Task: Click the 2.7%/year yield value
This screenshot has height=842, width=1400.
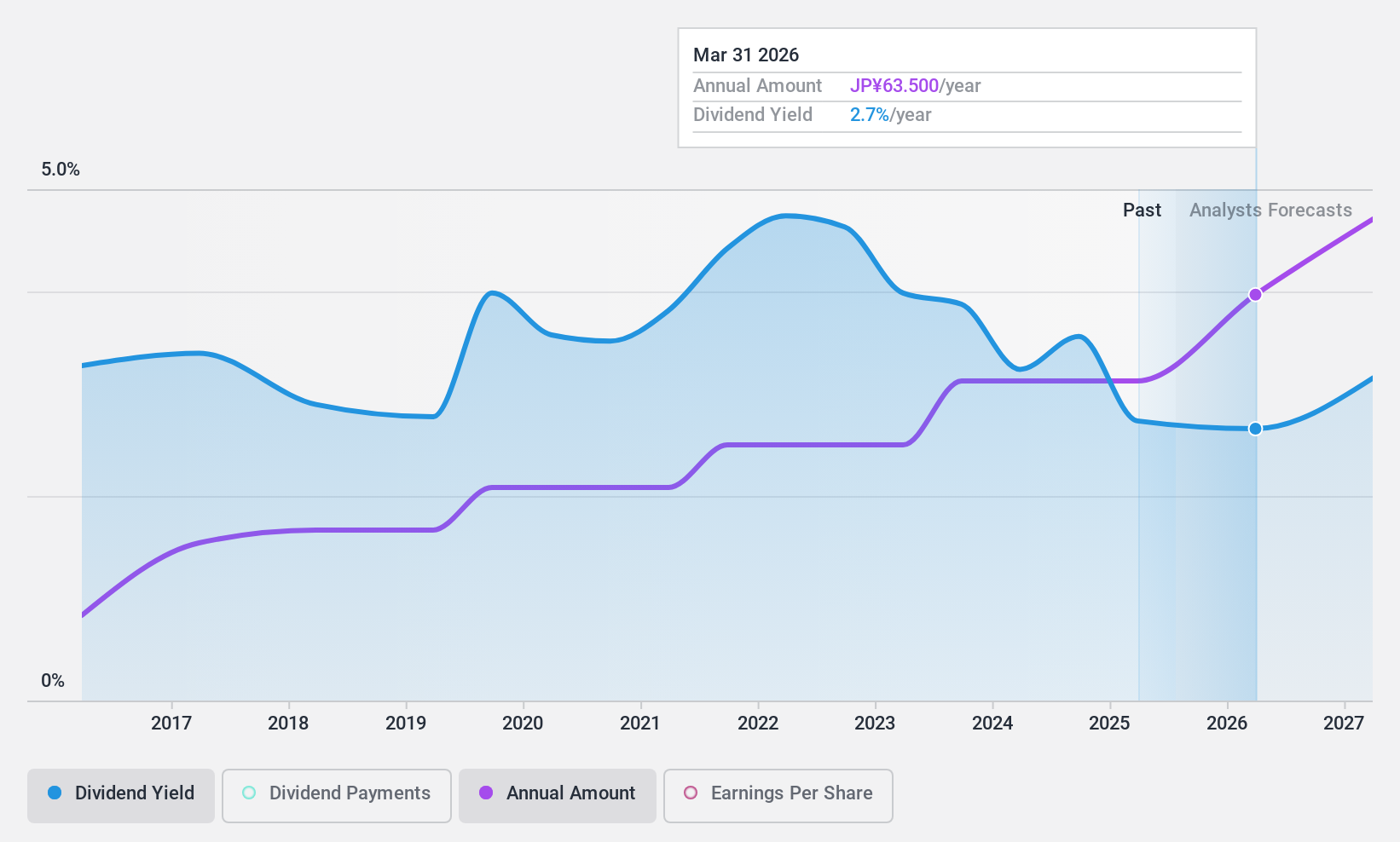Action: coord(890,115)
